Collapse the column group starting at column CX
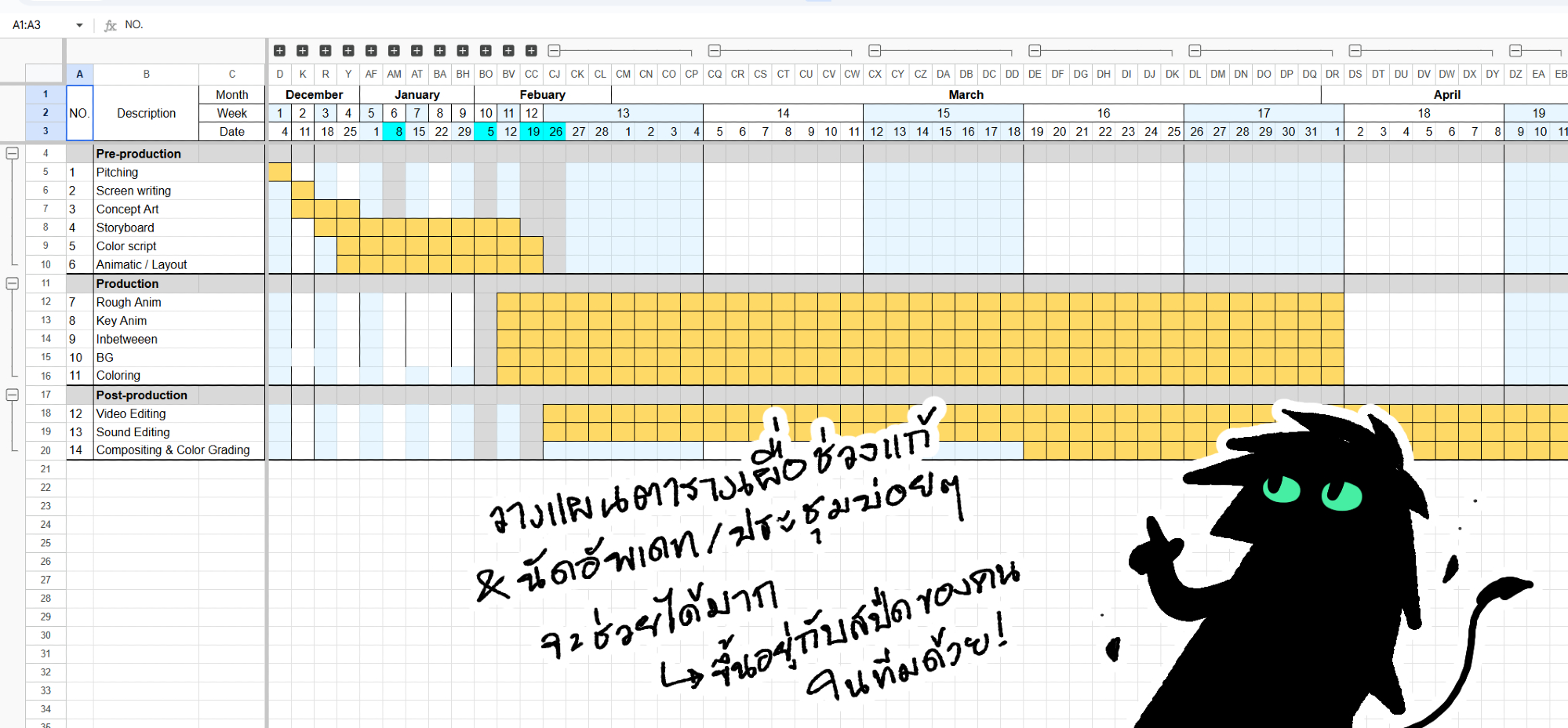 tap(875, 51)
